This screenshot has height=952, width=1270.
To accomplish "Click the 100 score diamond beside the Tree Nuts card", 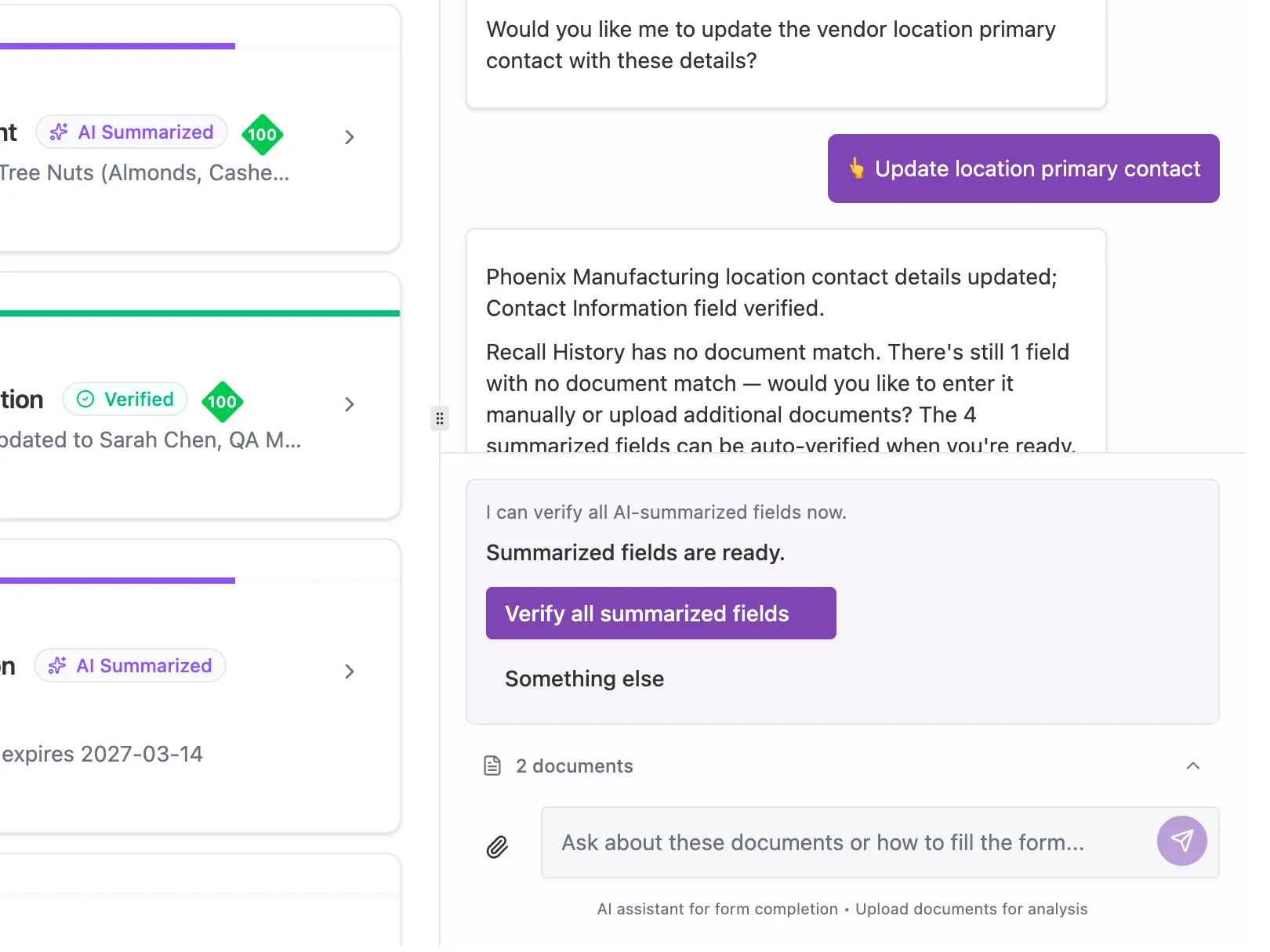I will point(262,135).
